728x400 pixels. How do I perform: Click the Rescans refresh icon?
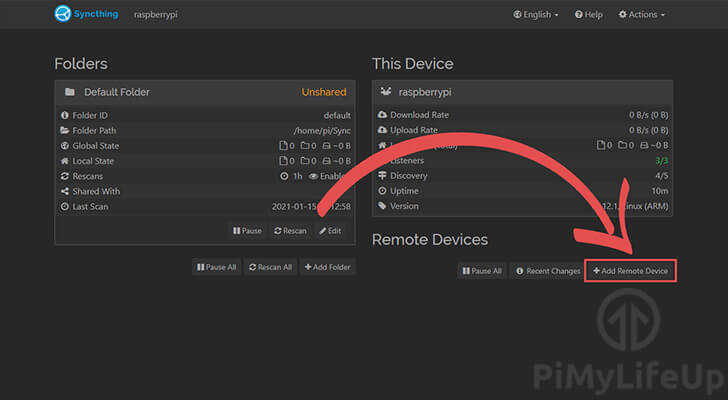pos(65,176)
